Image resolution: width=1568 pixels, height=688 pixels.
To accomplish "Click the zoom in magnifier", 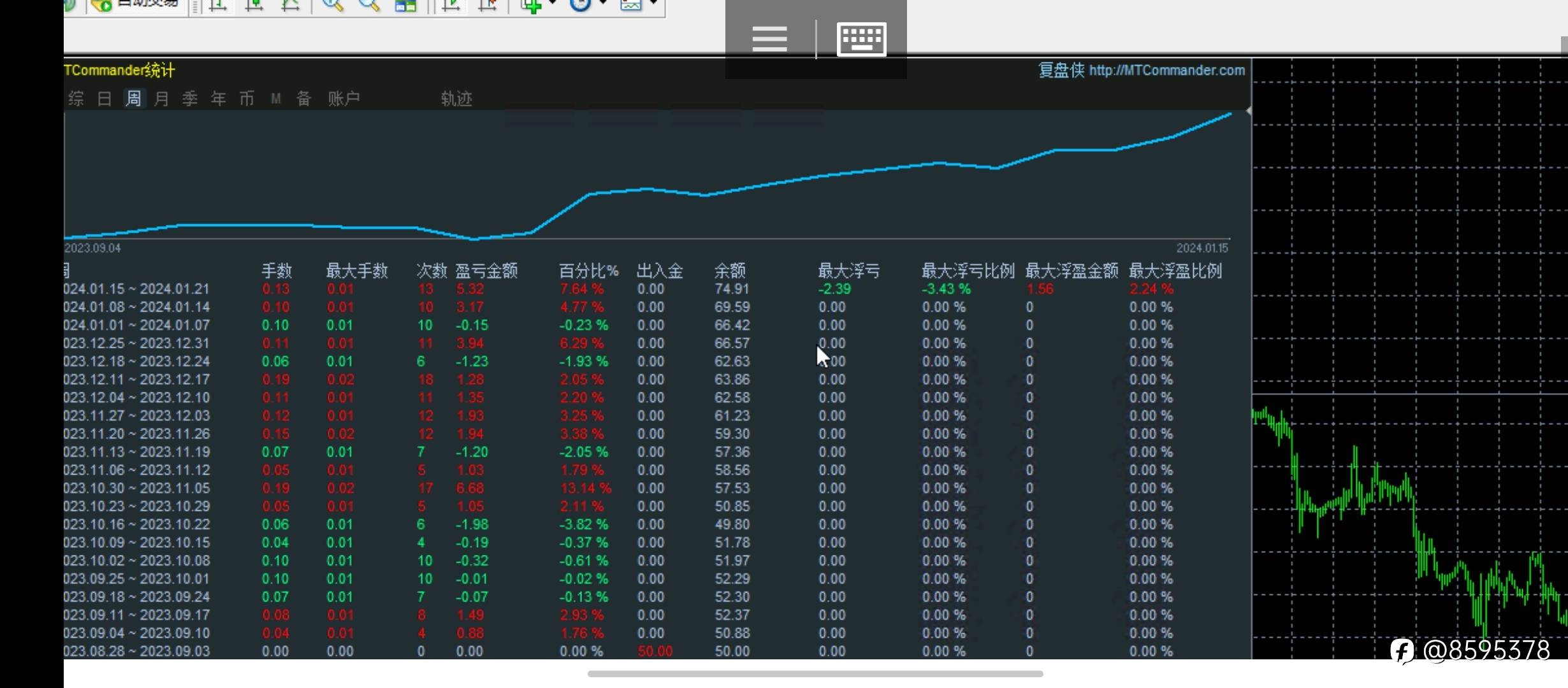I will point(332,5).
